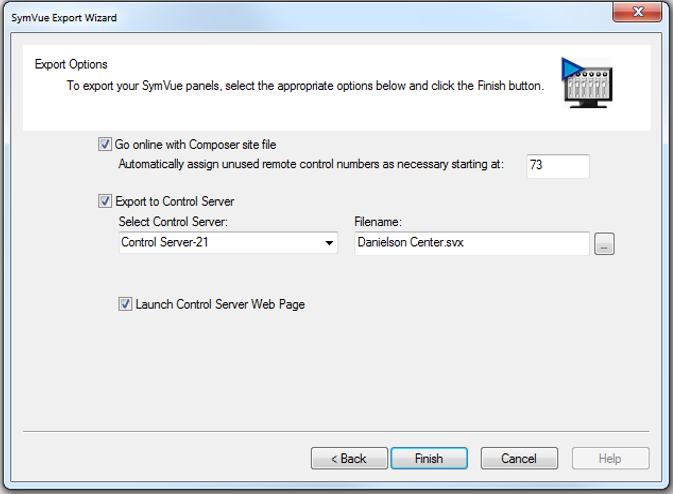Cancel the export wizard
Viewport: 673px width, 494px height.
[519, 458]
